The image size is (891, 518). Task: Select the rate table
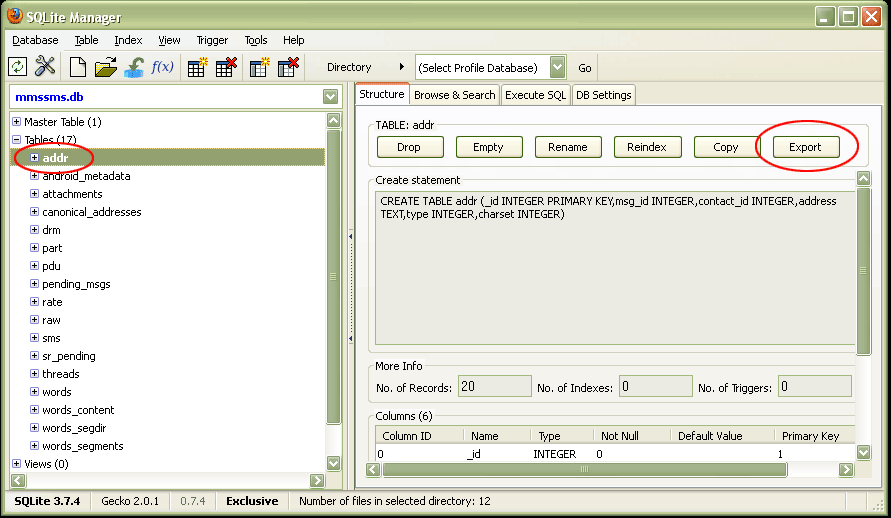52,302
